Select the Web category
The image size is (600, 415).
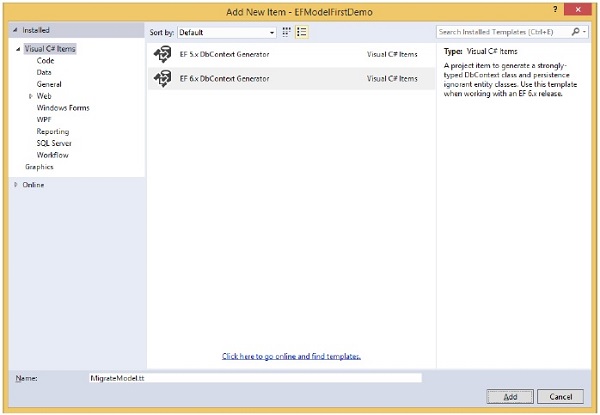44,96
